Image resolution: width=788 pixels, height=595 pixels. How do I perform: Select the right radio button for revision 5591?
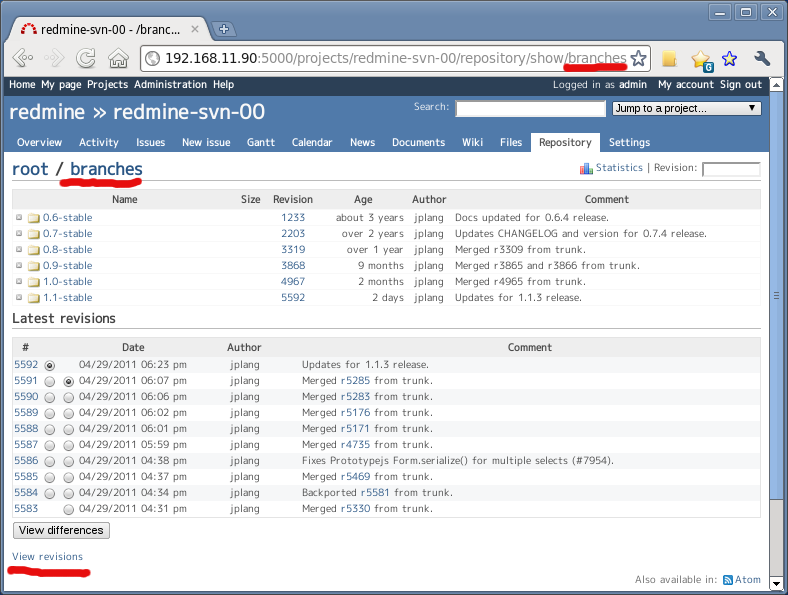coord(68,381)
